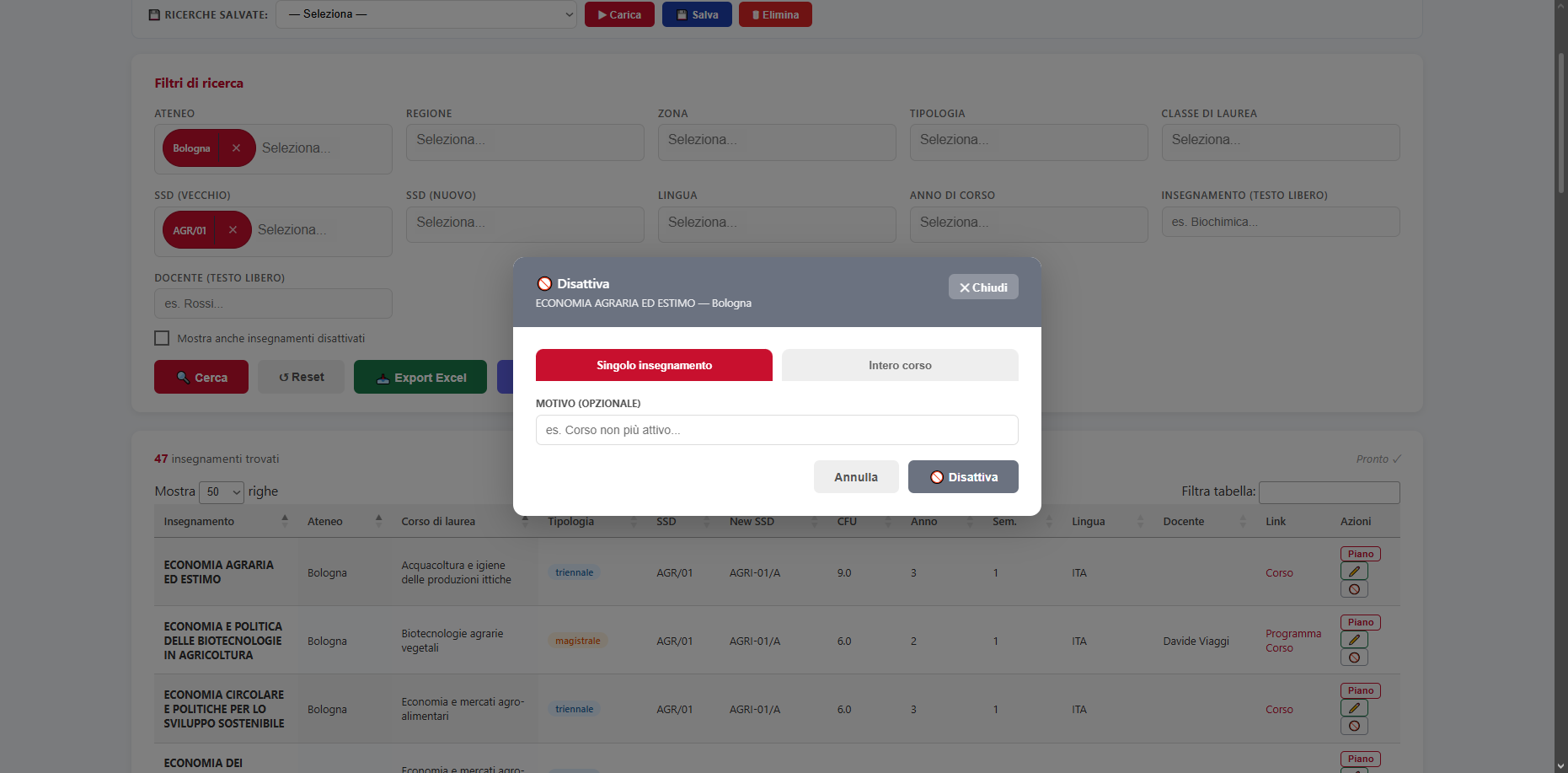Open Corso link in Acquacoltura row
The image size is (1568, 773).
(1279, 572)
